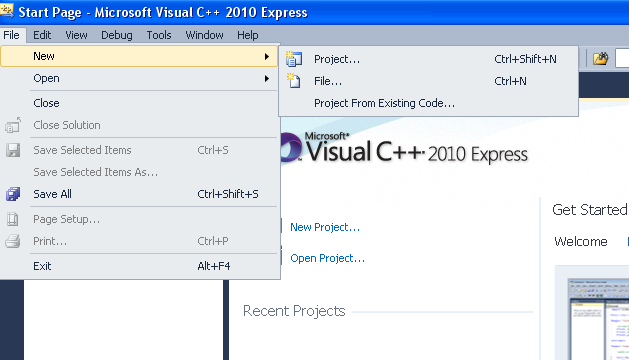Open the Debug menu
The image size is (629, 360).
(117, 35)
